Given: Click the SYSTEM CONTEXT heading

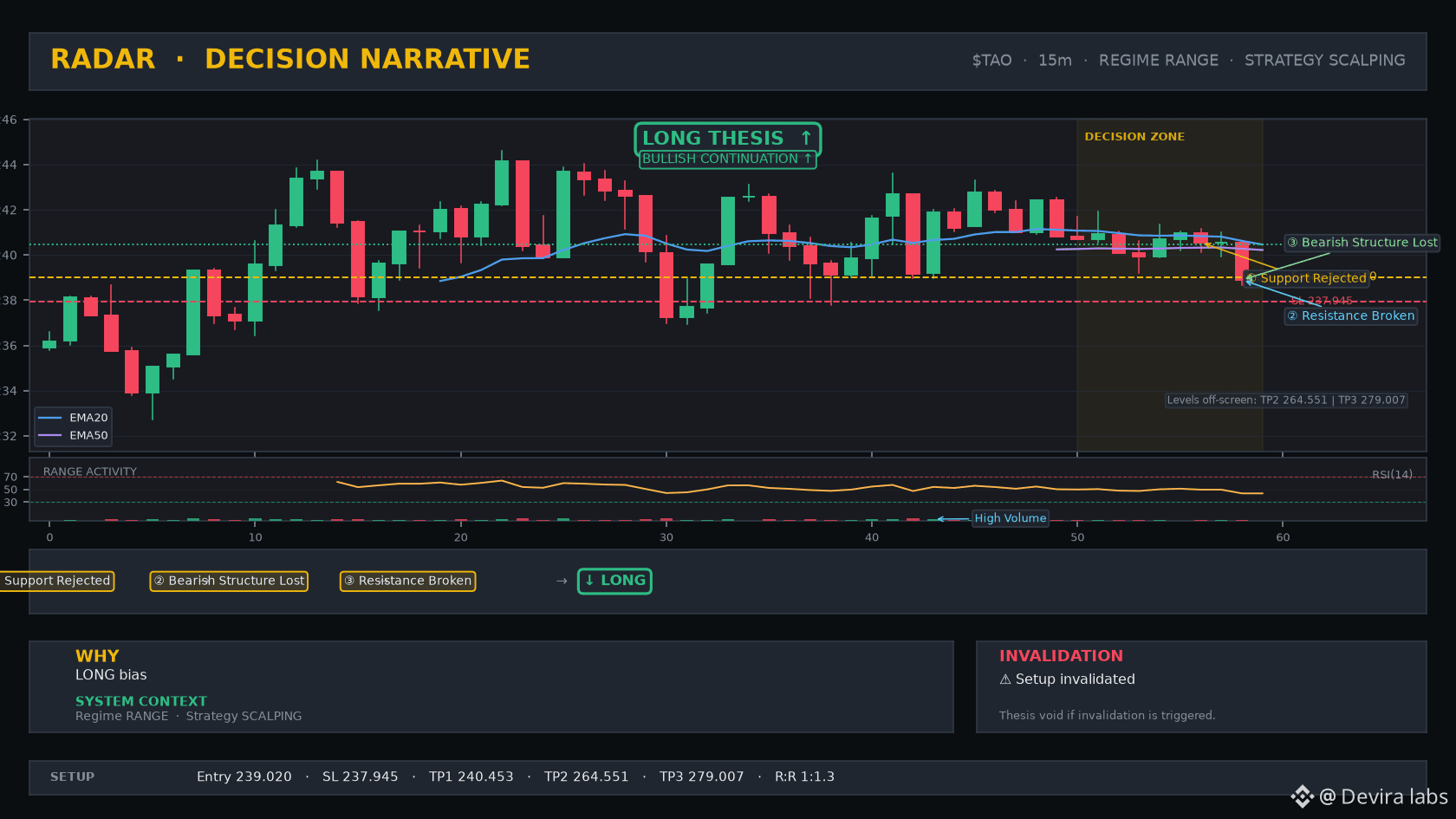Looking at the screenshot, I should pos(141,701).
